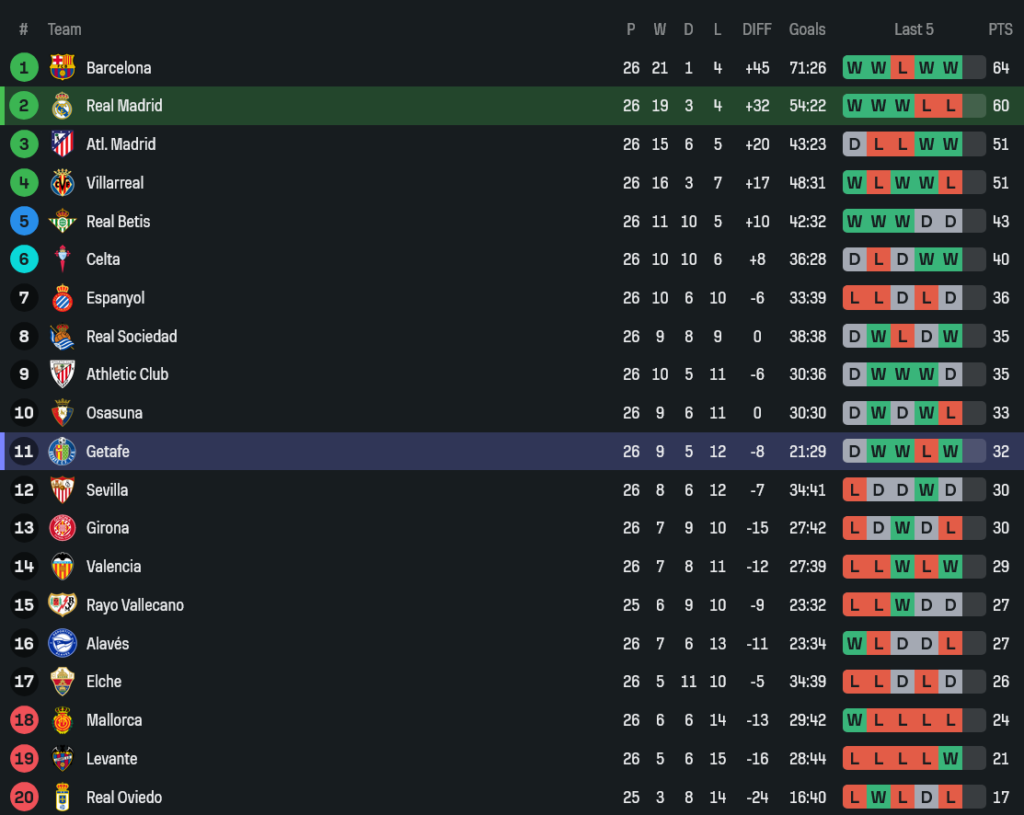Select the Villarreal yellow crest icon

[62, 183]
